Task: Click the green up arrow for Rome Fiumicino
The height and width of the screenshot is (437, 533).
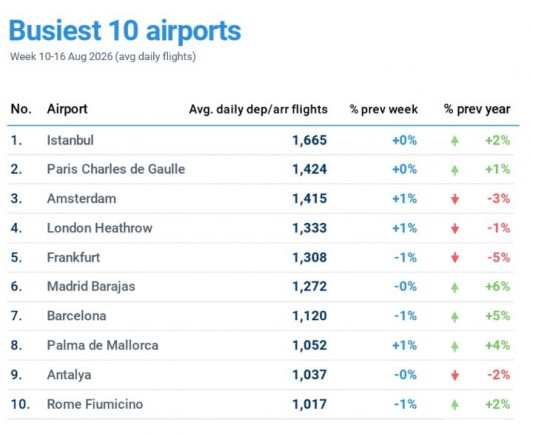Action: point(454,405)
